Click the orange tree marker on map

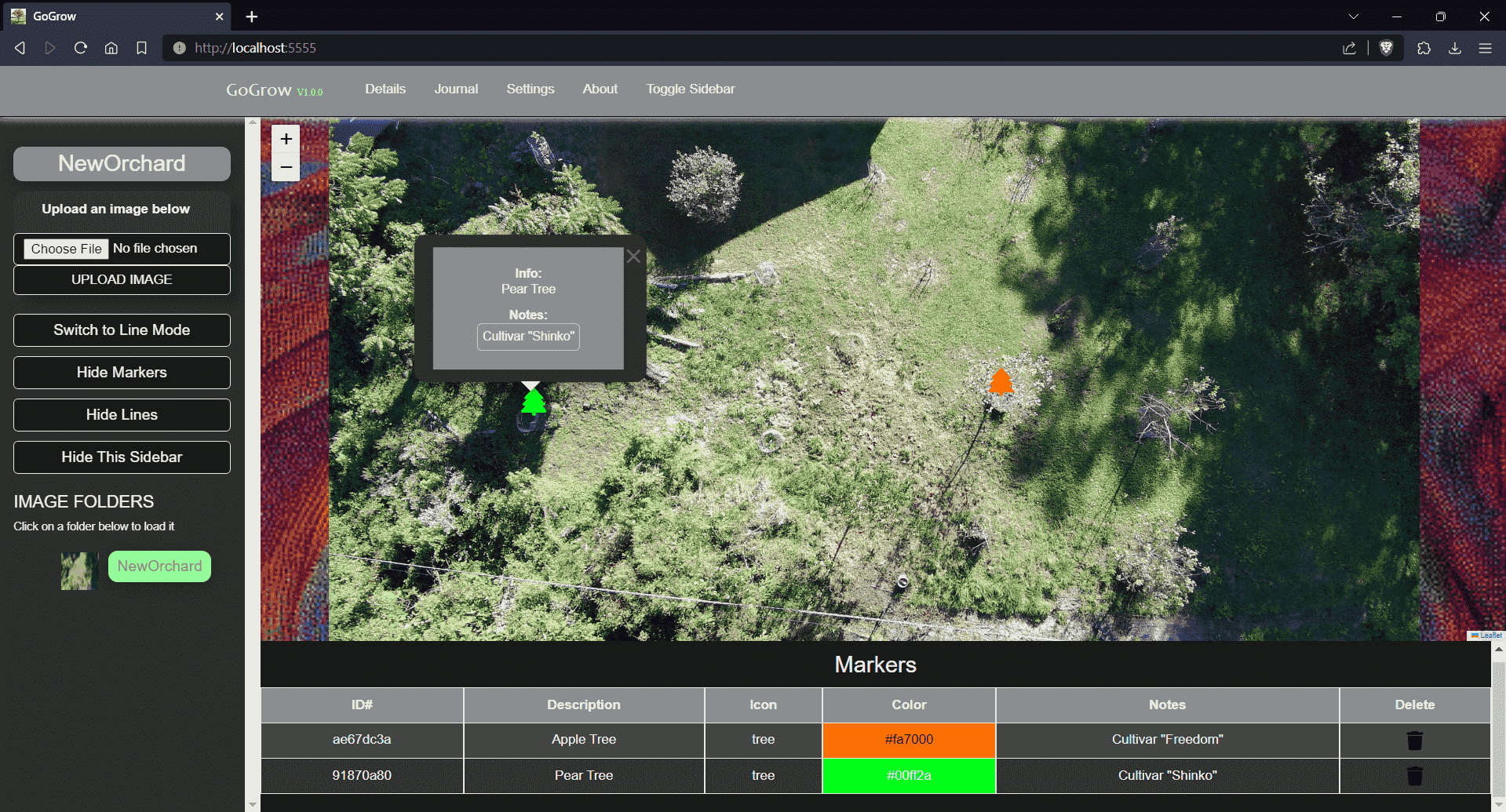(1001, 381)
